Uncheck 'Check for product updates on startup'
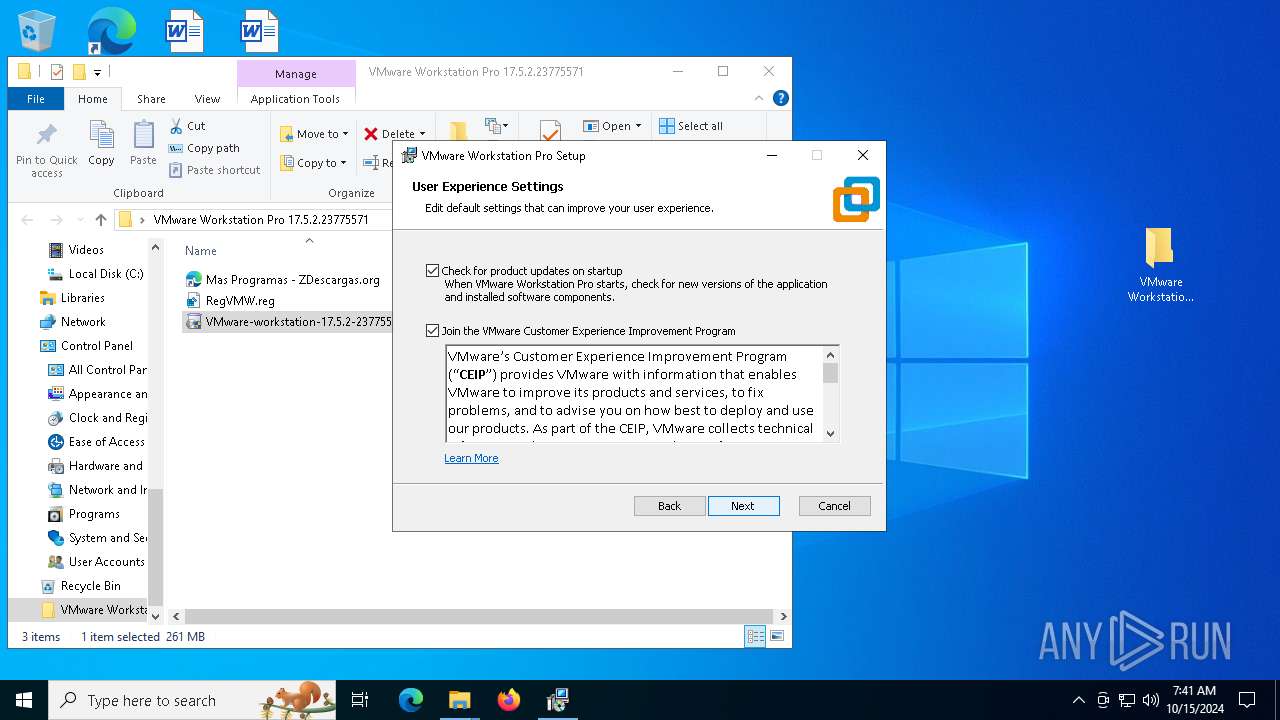Viewport: 1280px width, 720px height. [432, 271]
